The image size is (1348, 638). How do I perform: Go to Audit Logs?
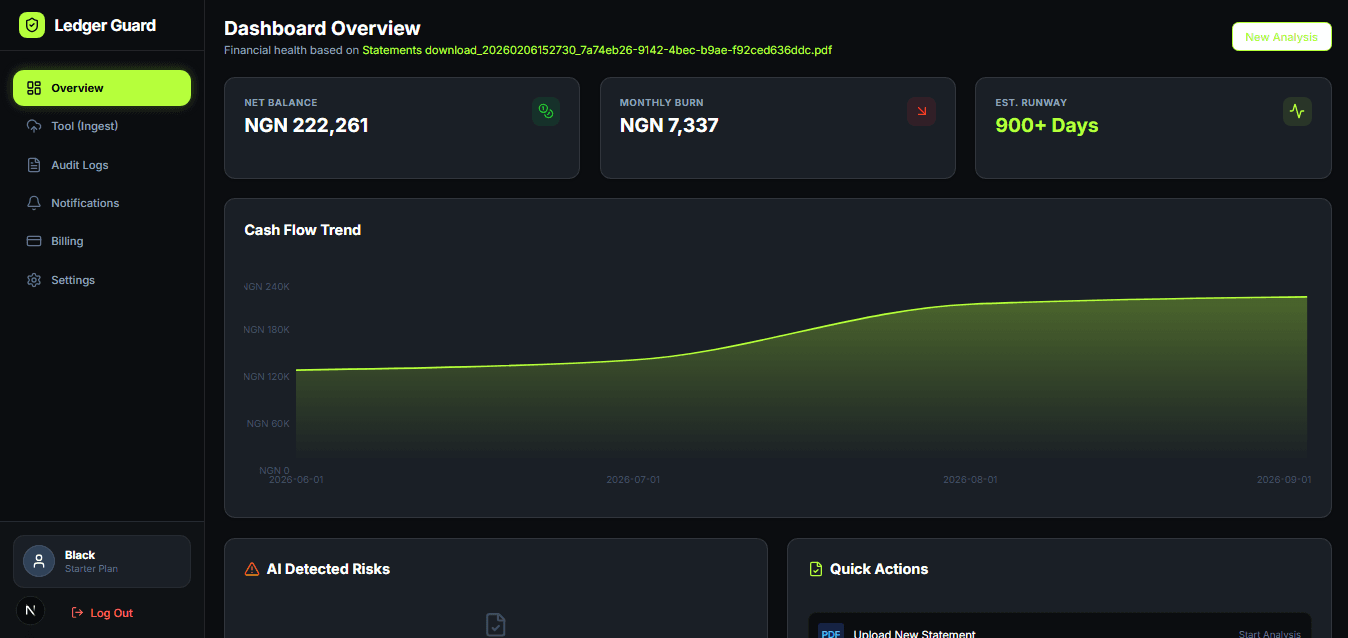(102, 165)
